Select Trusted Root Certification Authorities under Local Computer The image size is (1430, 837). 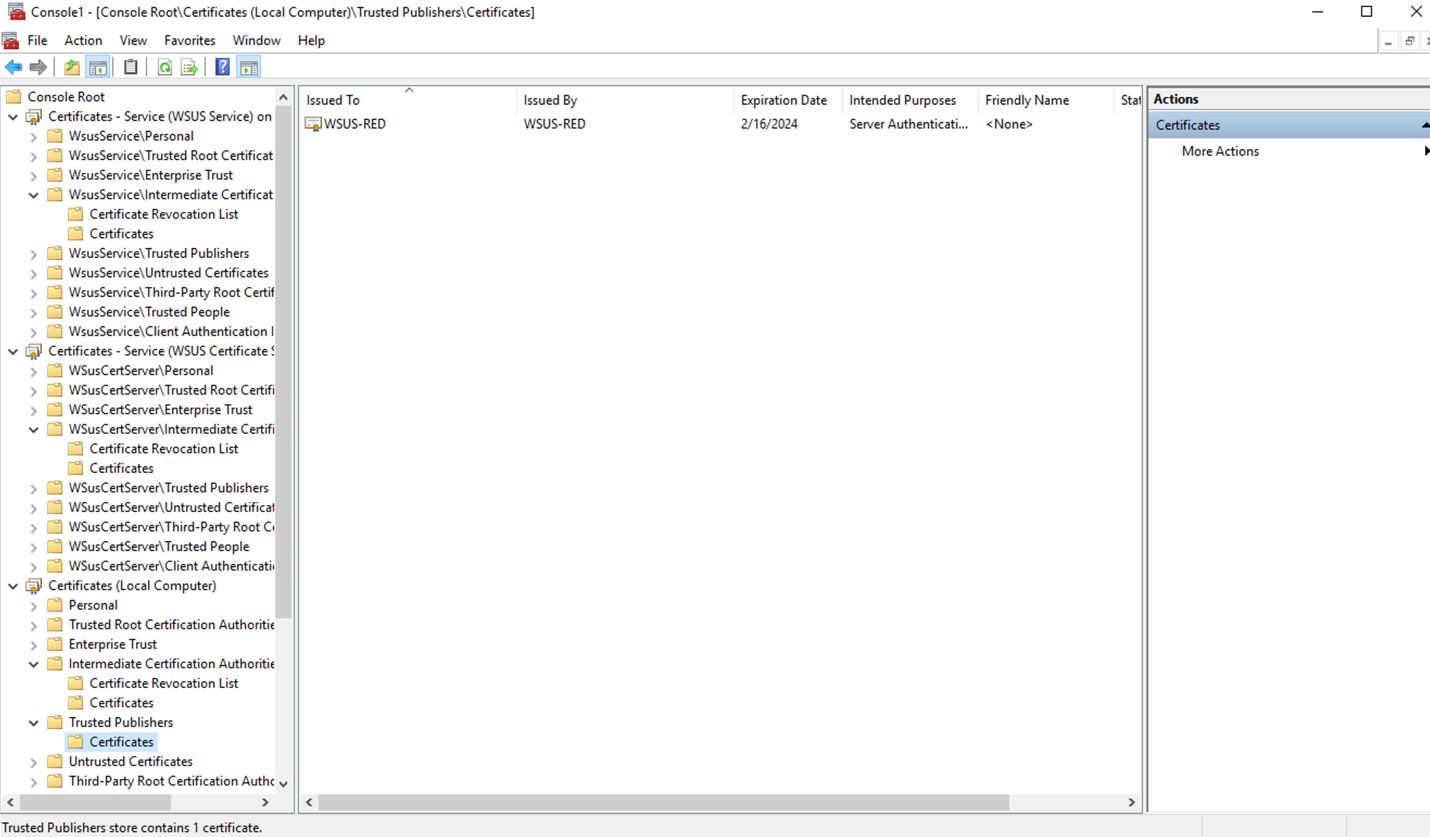[171, 625]
